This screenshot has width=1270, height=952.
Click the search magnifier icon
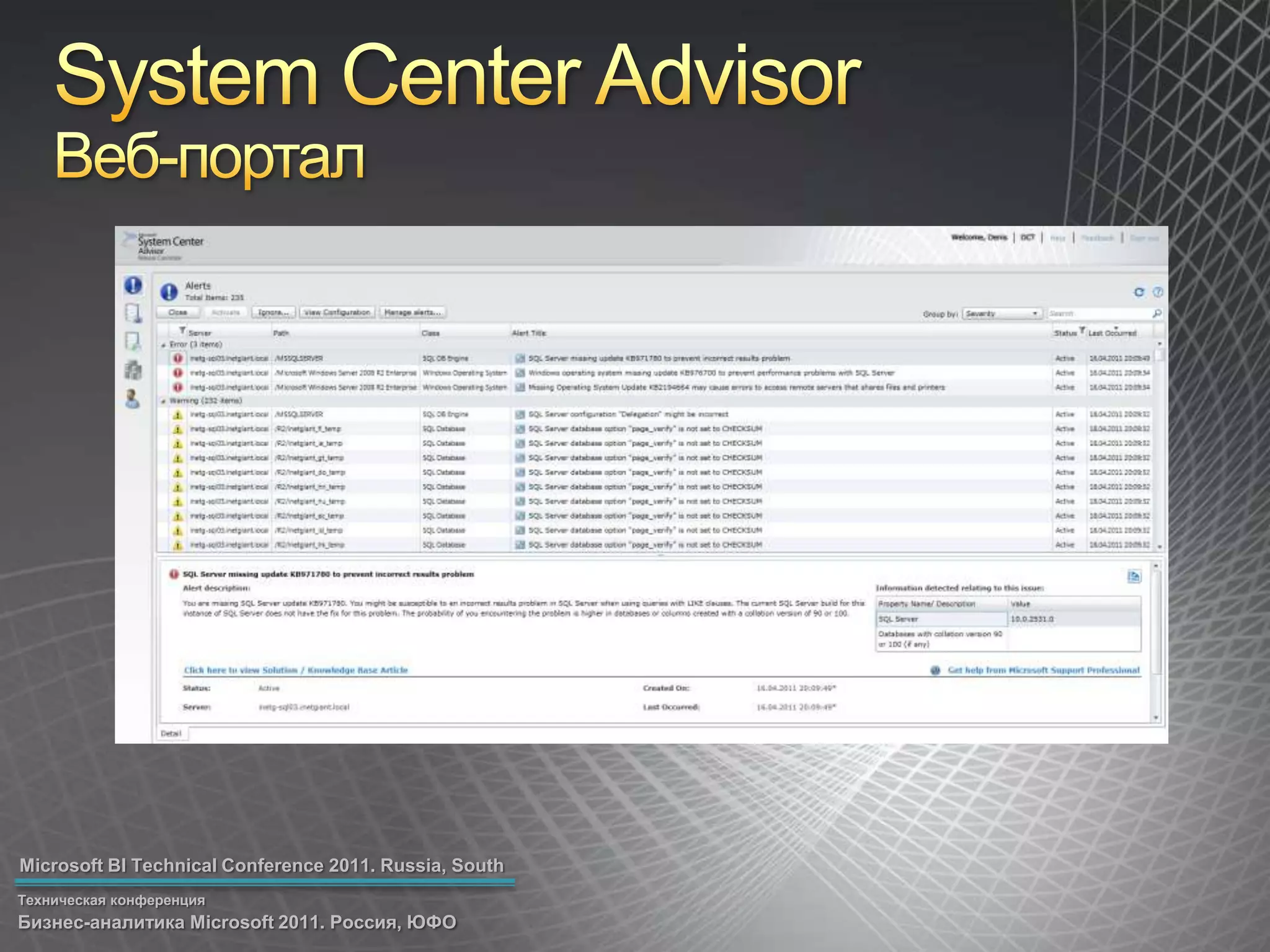coord(1157,314)
